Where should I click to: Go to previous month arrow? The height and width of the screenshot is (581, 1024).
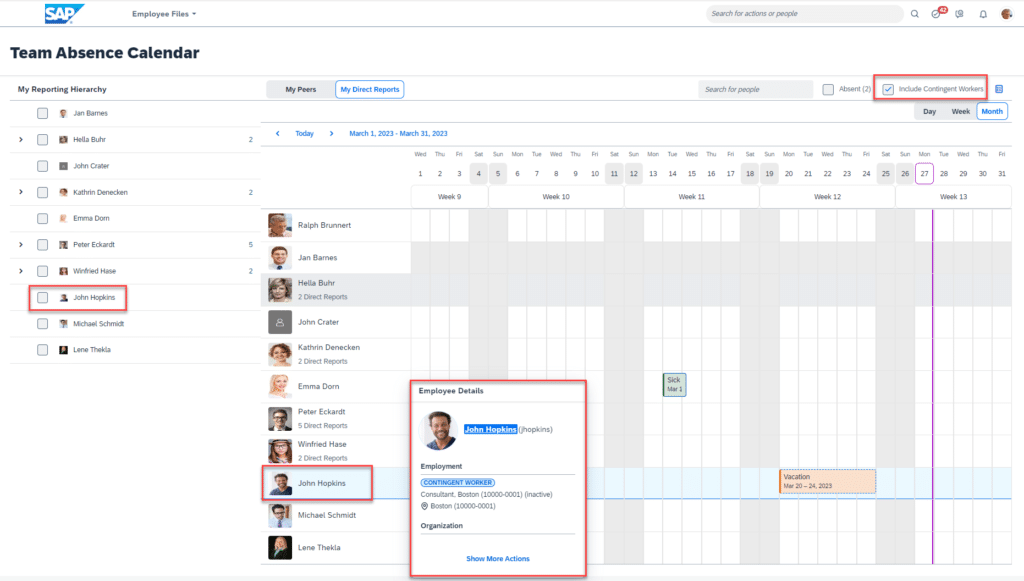pyautogui.click(x=277, y=133)
